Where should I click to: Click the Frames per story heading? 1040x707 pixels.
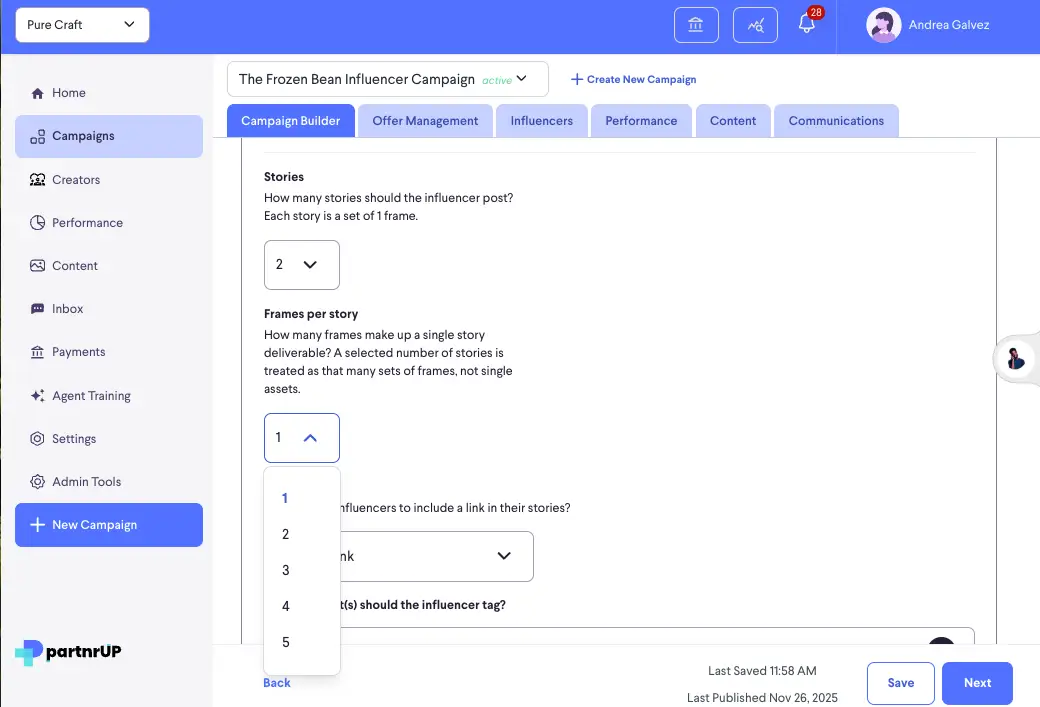(x=311, y=314)
